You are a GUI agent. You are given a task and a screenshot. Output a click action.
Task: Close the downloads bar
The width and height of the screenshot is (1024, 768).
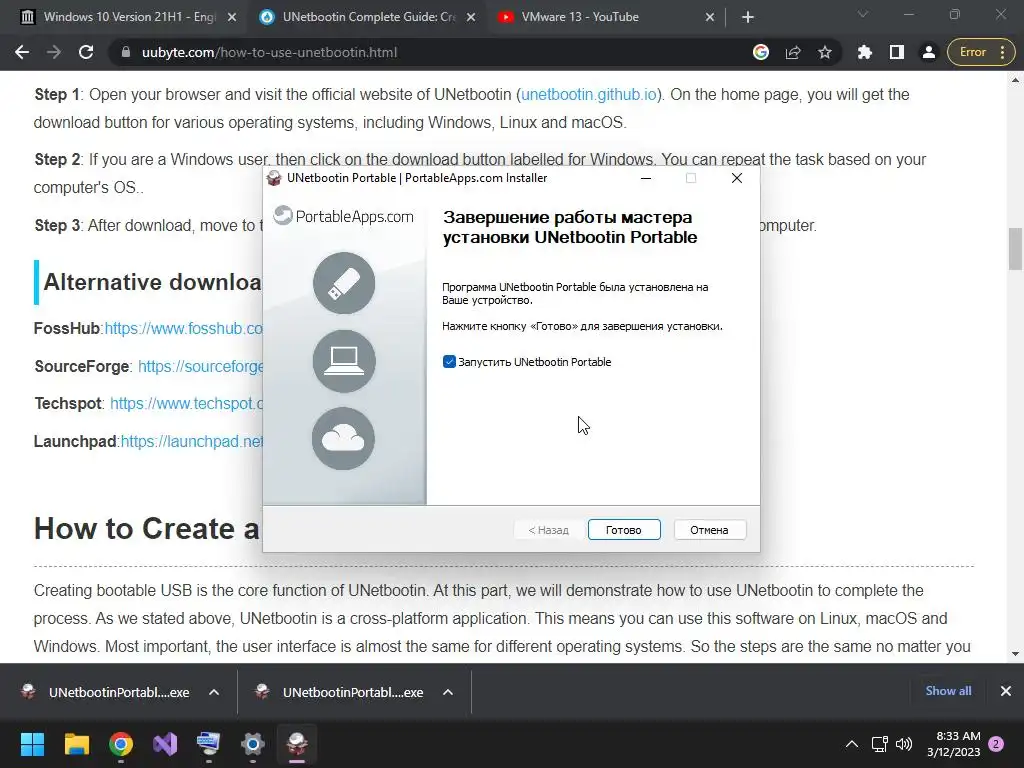click(x=1006, y=691)
